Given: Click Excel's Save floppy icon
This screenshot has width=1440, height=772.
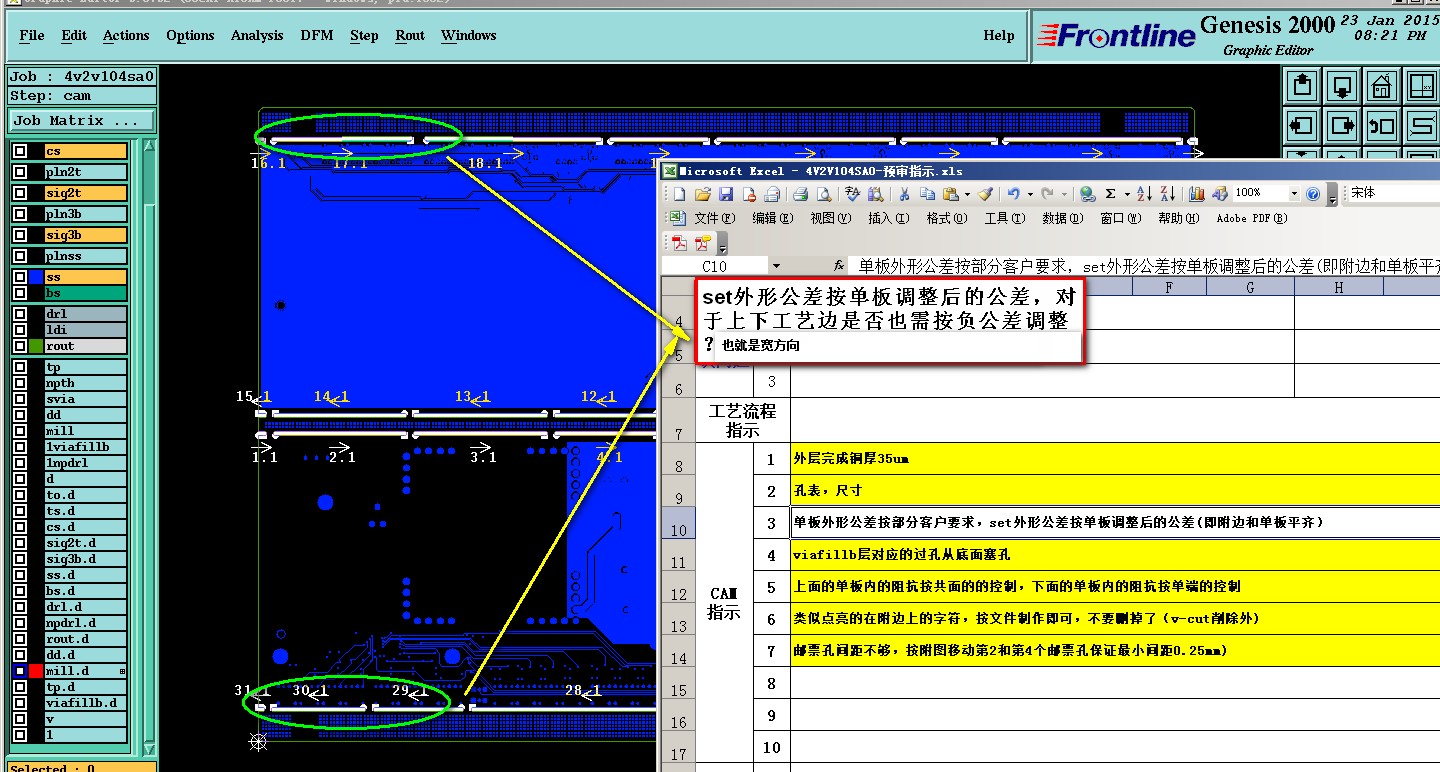Looking at the screenshot, I should coord(726,194).
